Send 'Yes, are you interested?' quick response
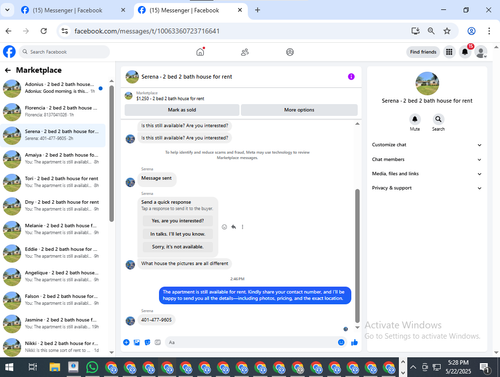Viewport: 500px width, 377px height. (177, 221)
